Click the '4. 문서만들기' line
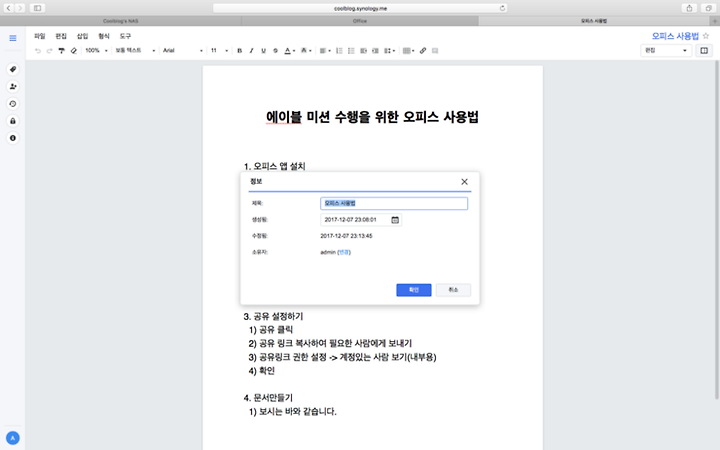The height and width of the screenshot is (450, 720). tap(268, 398)
